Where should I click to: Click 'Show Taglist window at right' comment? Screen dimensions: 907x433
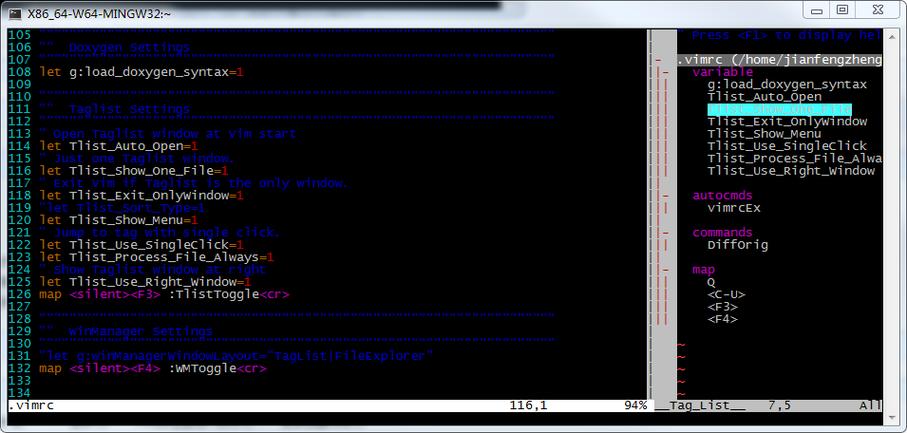pos(153,270)
